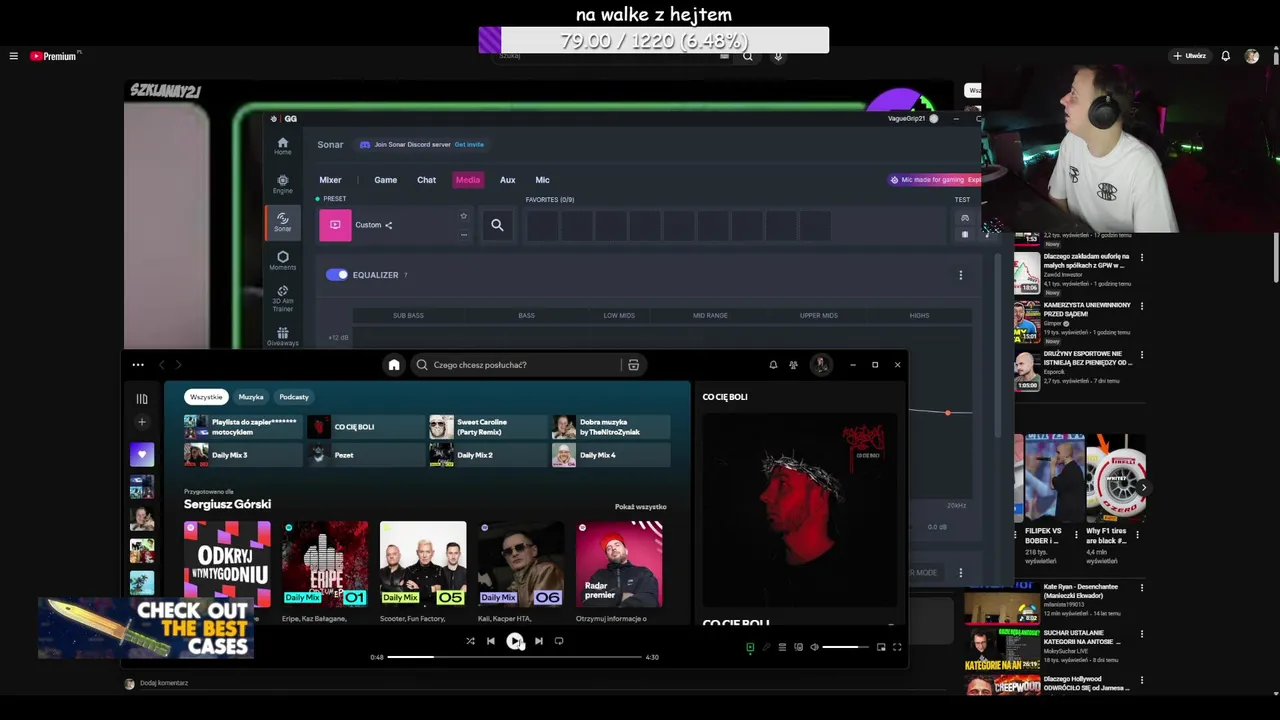Open the Spotify profile avatar

pyautogui.click(x=821, y=365)
